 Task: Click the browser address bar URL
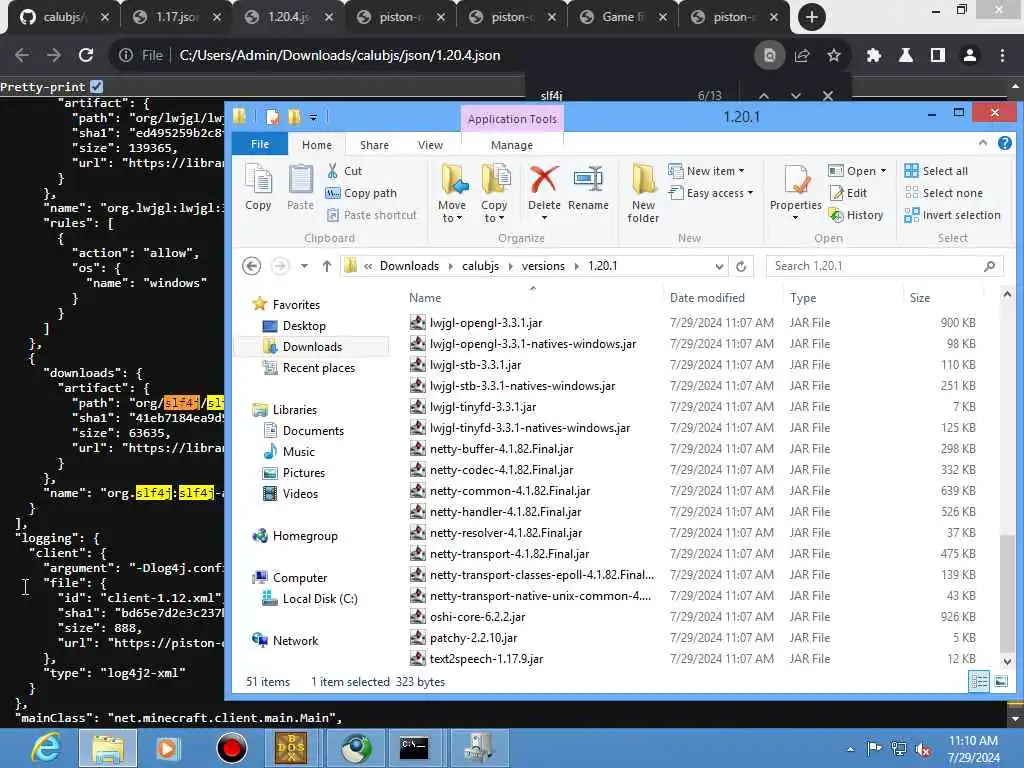pos(340,56)
